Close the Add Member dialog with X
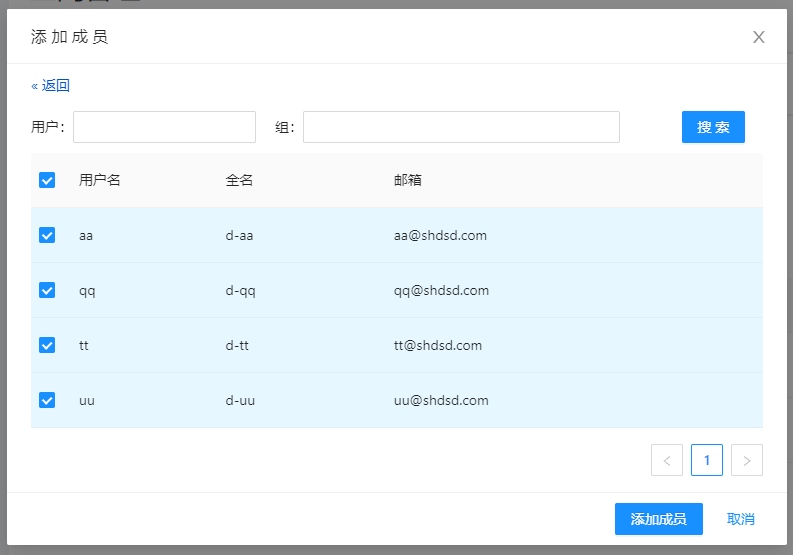 [x=758, y=37]
